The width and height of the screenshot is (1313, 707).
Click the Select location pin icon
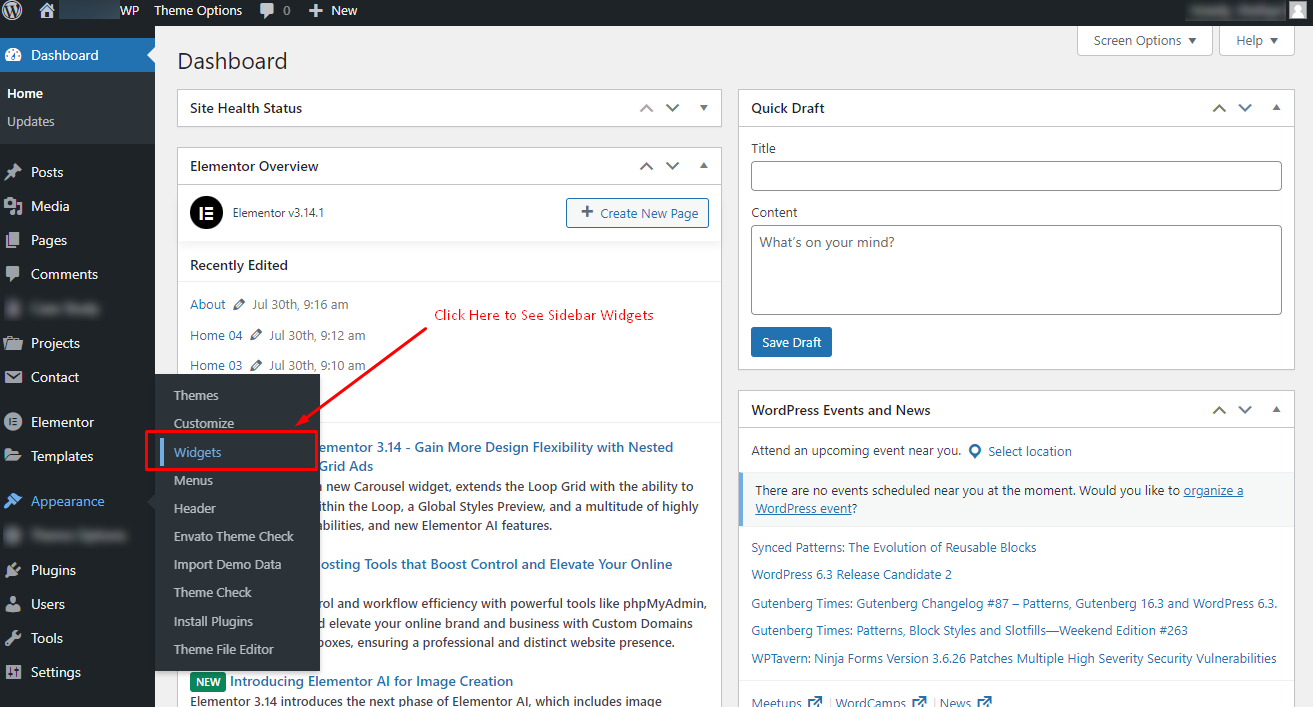point(975,450)
